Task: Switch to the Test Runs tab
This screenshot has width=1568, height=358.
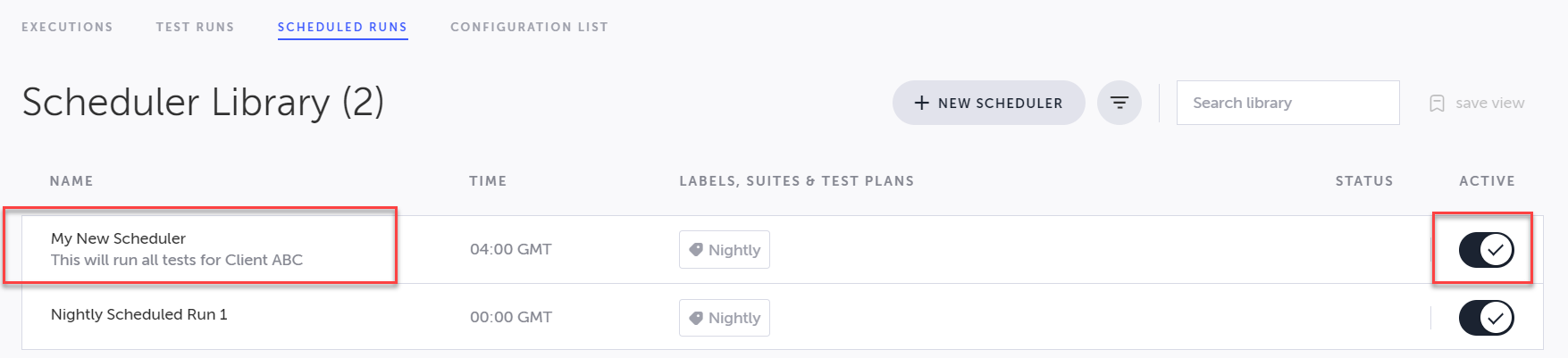Action: 195,27
